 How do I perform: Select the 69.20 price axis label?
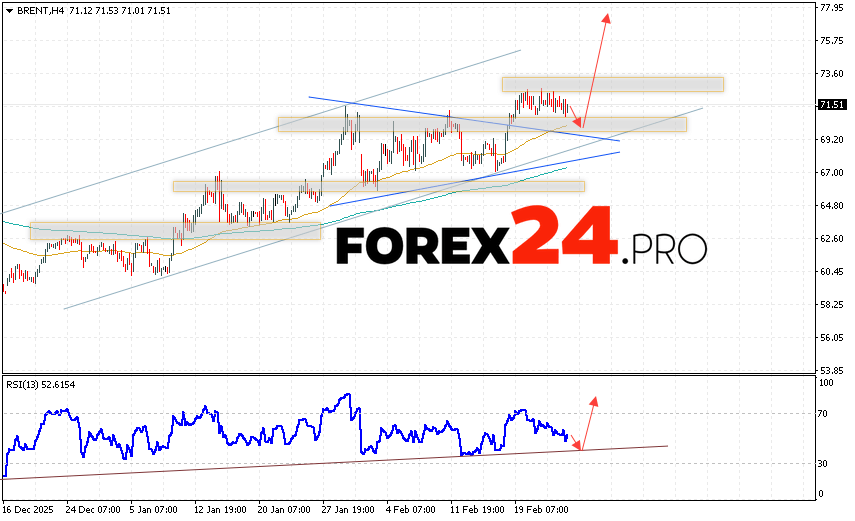pos(832,140)
